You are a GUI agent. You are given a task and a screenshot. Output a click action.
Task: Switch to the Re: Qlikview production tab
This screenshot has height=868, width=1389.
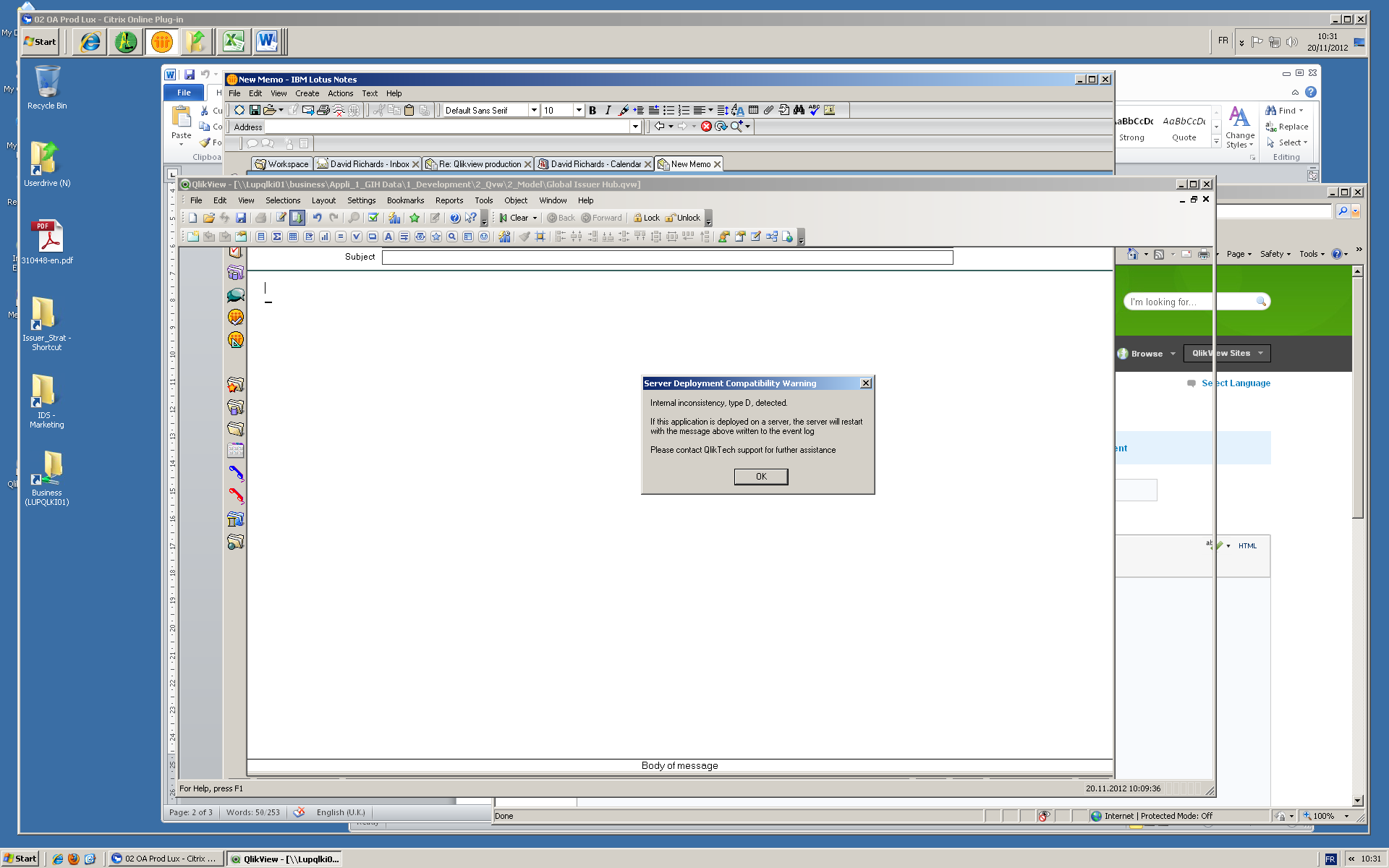[x=478, y=164]
